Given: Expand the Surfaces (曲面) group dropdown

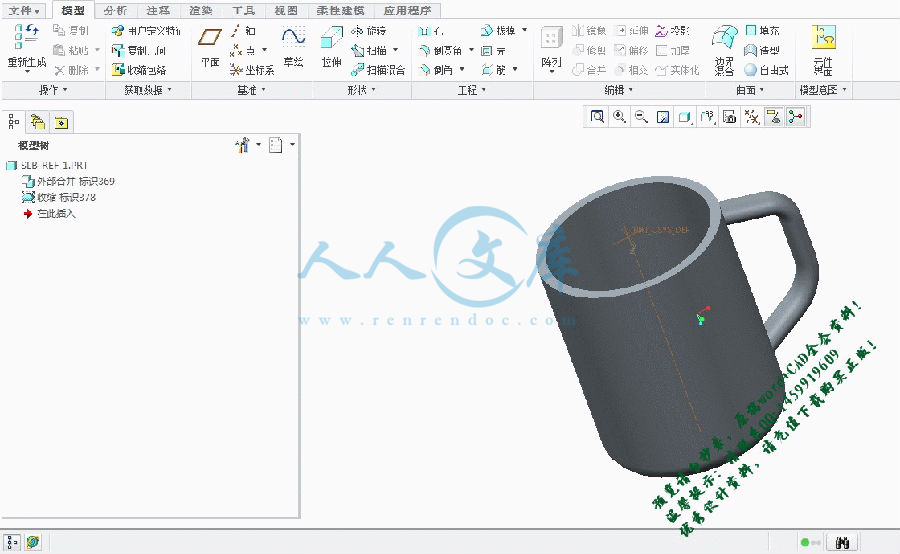Looking at the screenshot, I should tap(750, 90).
